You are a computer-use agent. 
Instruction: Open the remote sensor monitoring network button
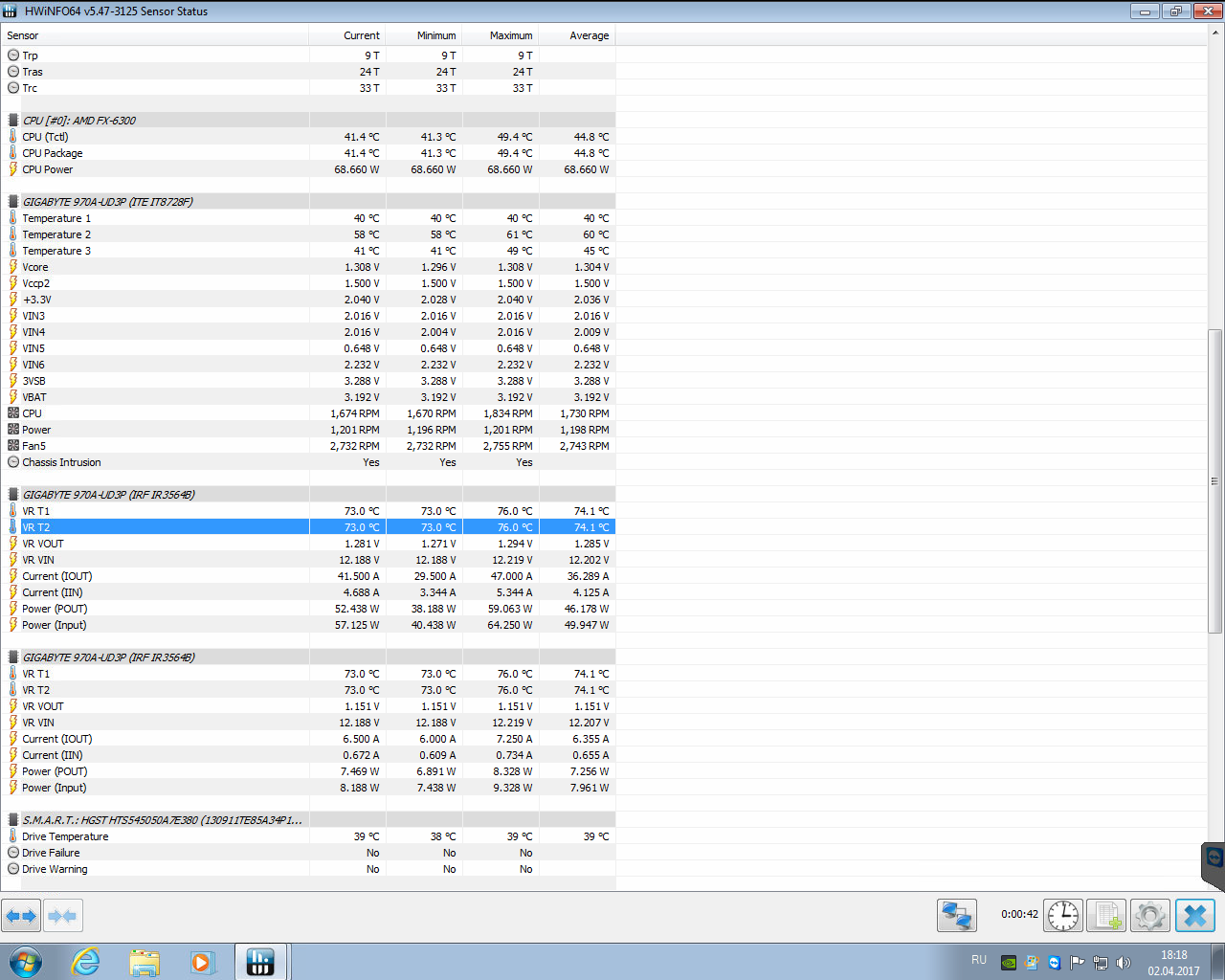tap(957, 916)
